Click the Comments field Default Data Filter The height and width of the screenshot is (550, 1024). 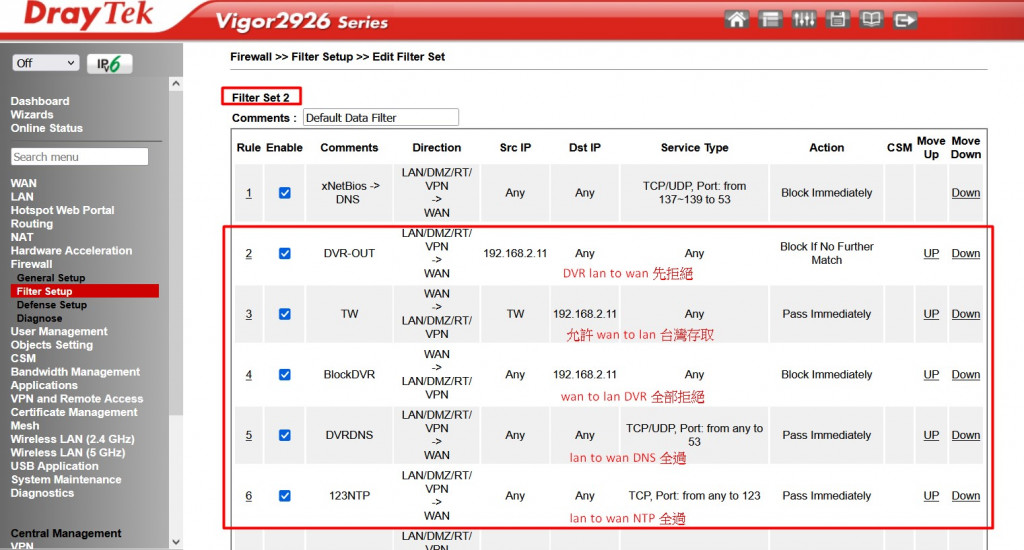coord(381,118)
